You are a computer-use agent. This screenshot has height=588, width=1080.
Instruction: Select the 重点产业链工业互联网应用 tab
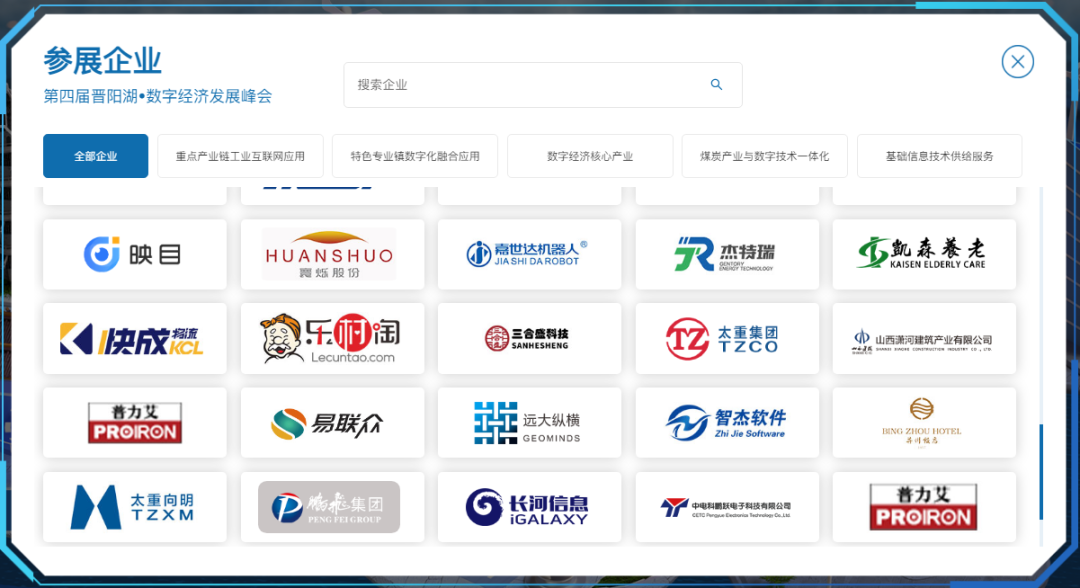click(240, 156)
